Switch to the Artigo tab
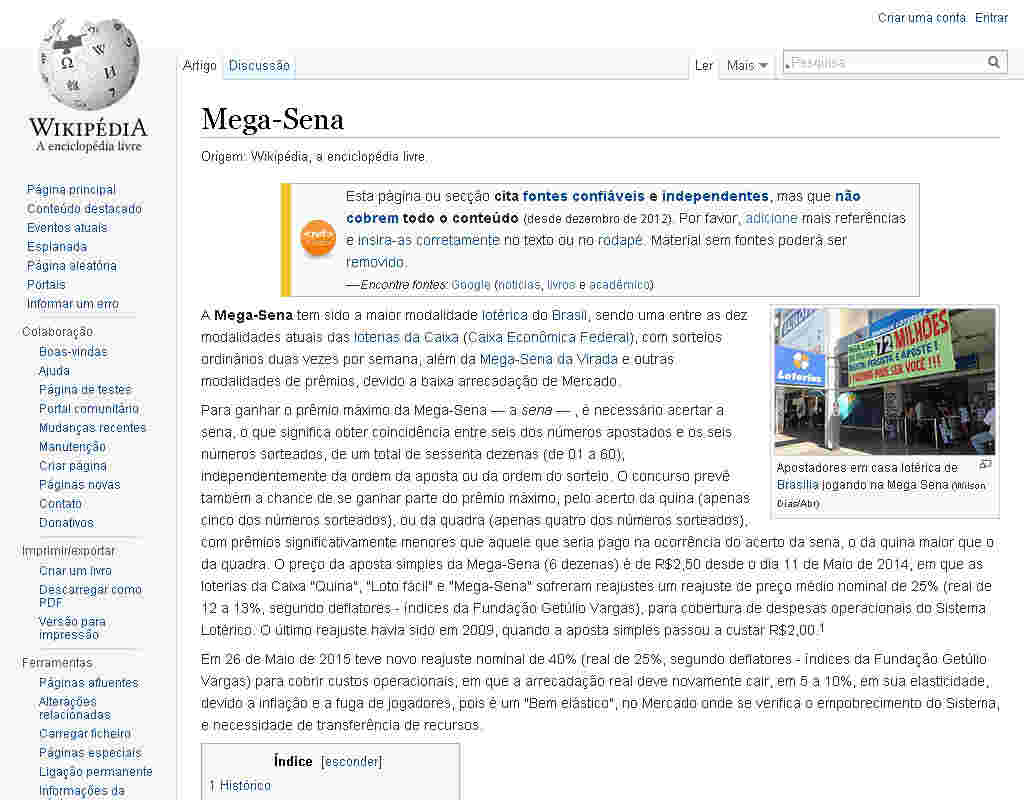 pyautogui.click(x=199, y=65)
